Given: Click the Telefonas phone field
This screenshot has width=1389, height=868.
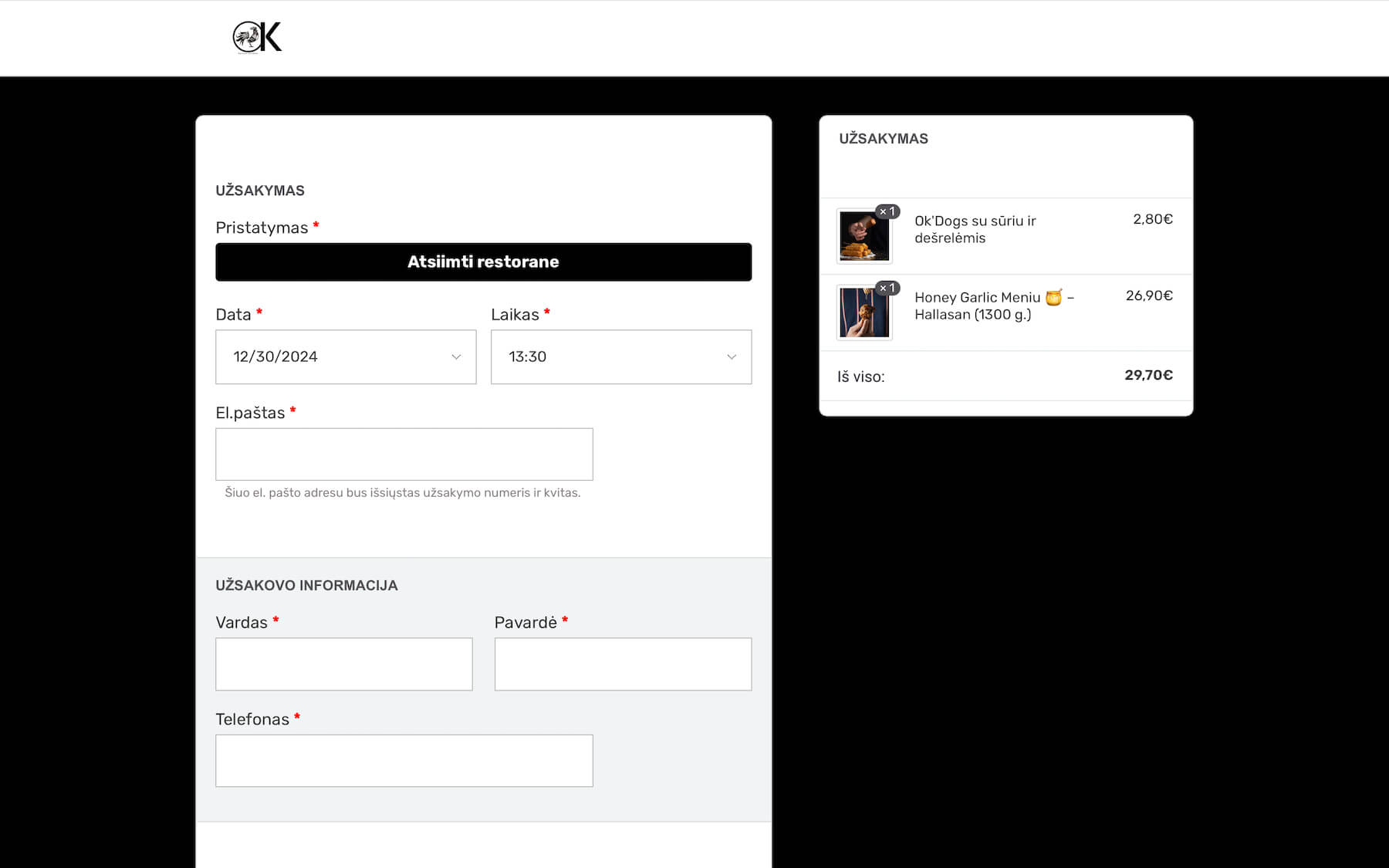Looking at the screenshot, I should pyautogui.click(x=404, y=761).
